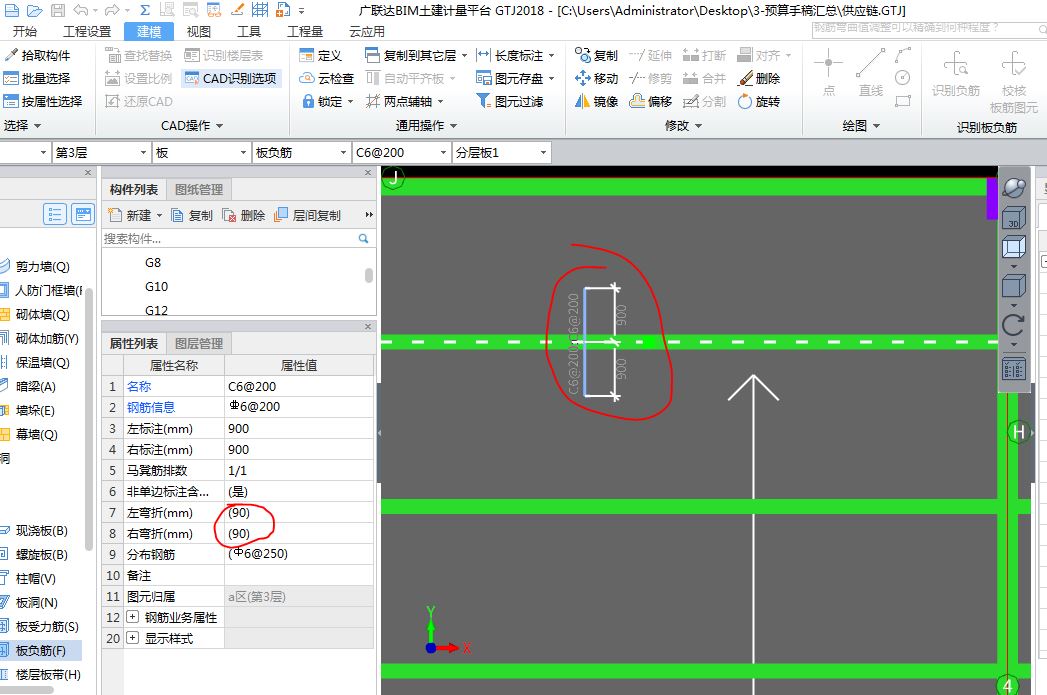The height and width of the screenshot is (695, 1047).
Task: Expand the 钢筋业务属性 row
Action: click(132, 617)
